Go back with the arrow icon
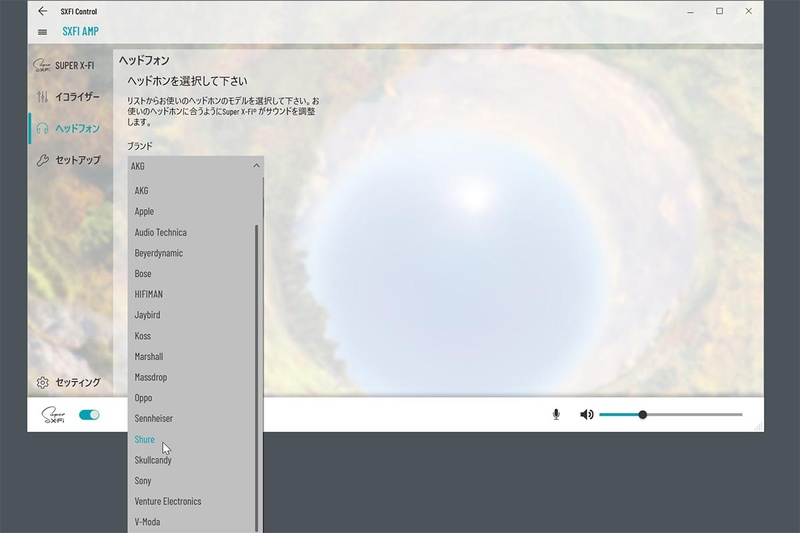This screenshot has width=800, height=533. click(42, 11)
